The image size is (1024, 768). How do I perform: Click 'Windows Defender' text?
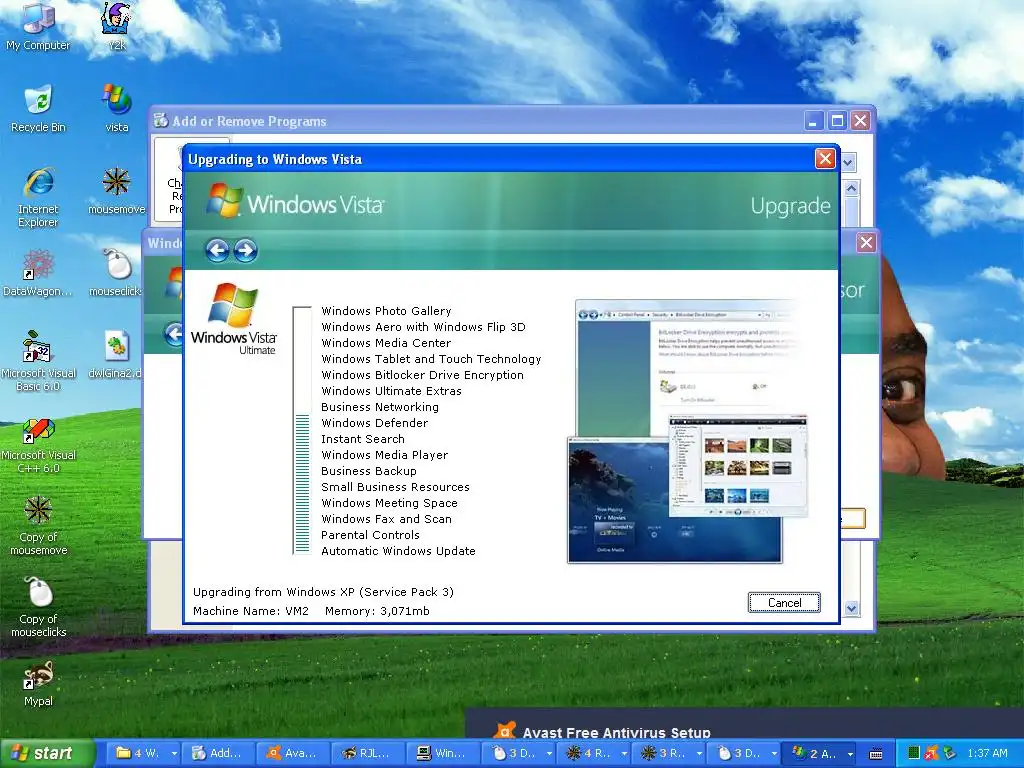pyautogui.click(x=374, y=423)
